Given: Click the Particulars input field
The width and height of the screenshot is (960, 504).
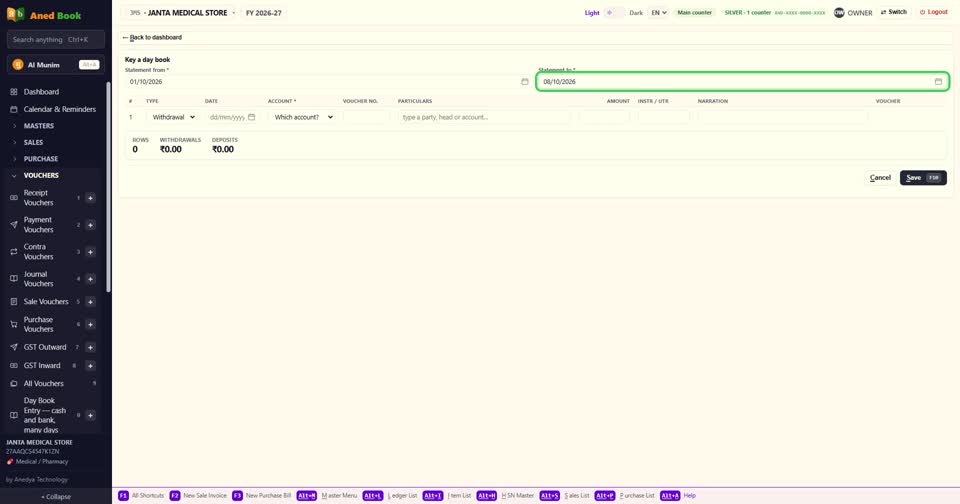Looking at the screenshot, I should [x=484, y=117].
